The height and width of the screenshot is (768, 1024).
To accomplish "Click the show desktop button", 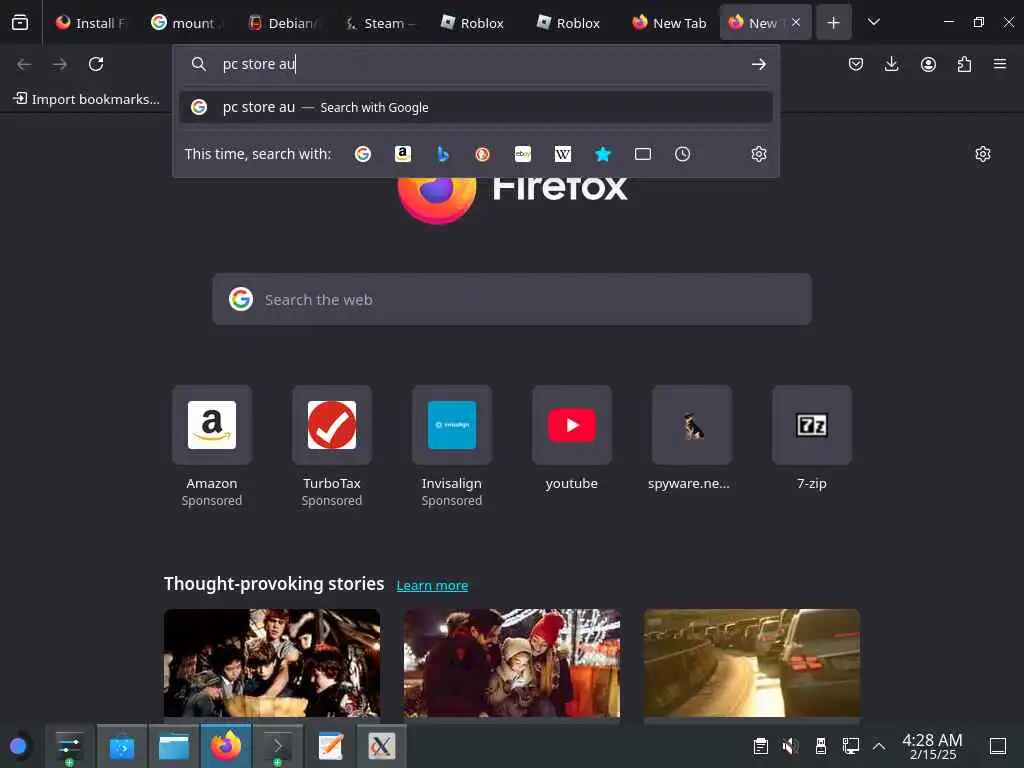I will (x=997, y=746).
